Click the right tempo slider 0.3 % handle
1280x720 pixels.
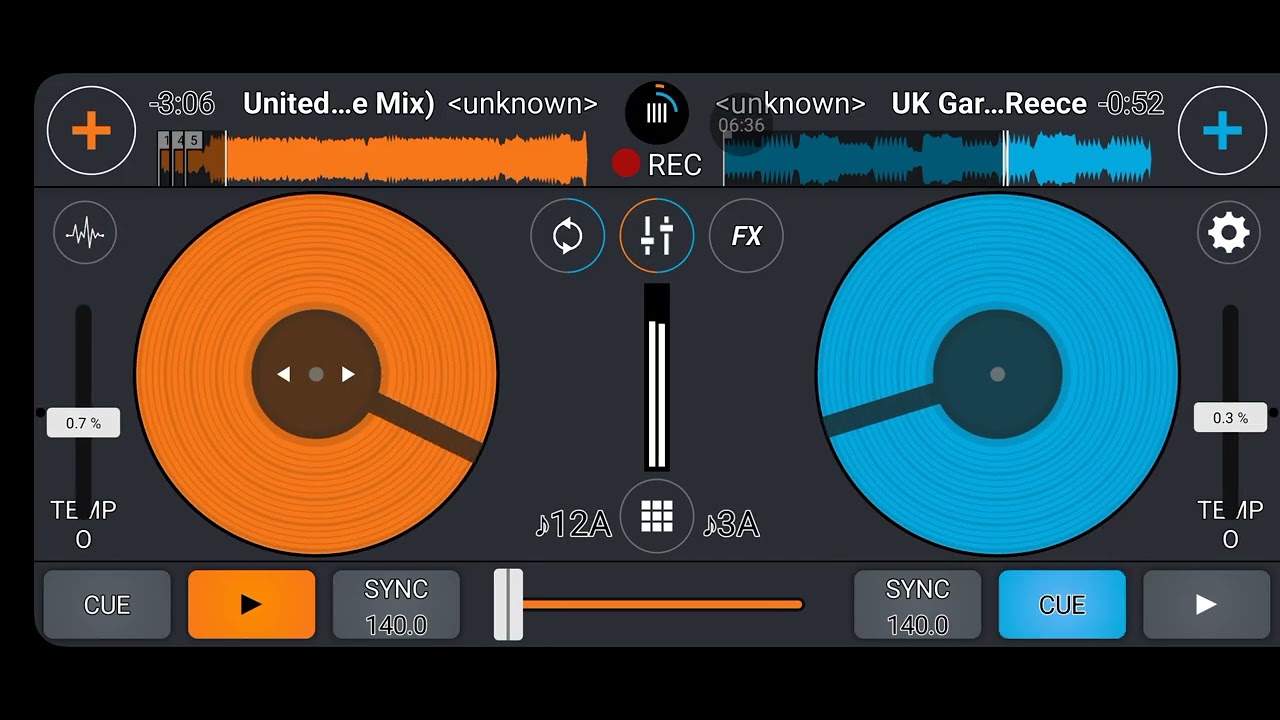1231,418
